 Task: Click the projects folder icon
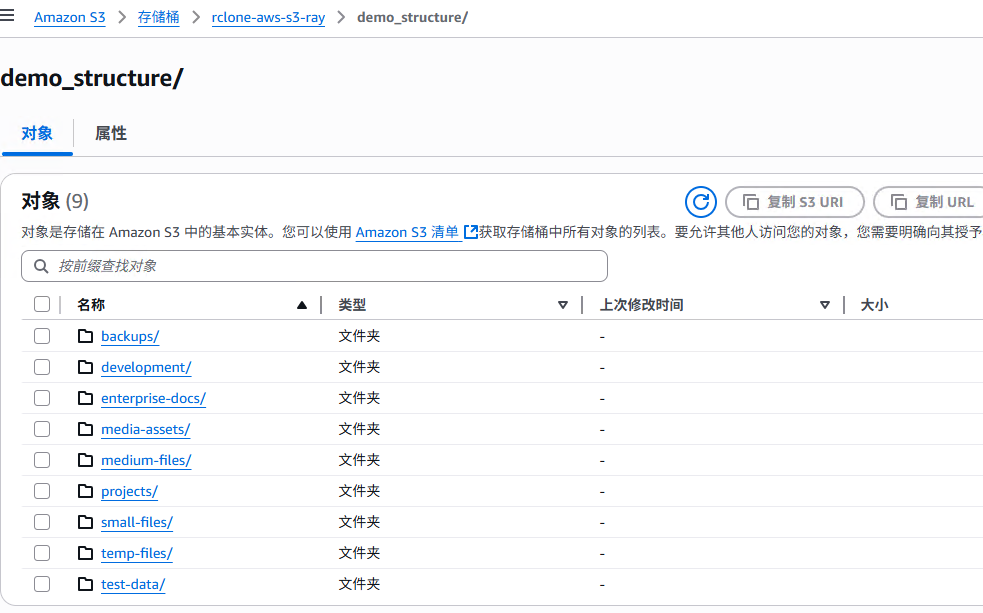pos(85,491)
